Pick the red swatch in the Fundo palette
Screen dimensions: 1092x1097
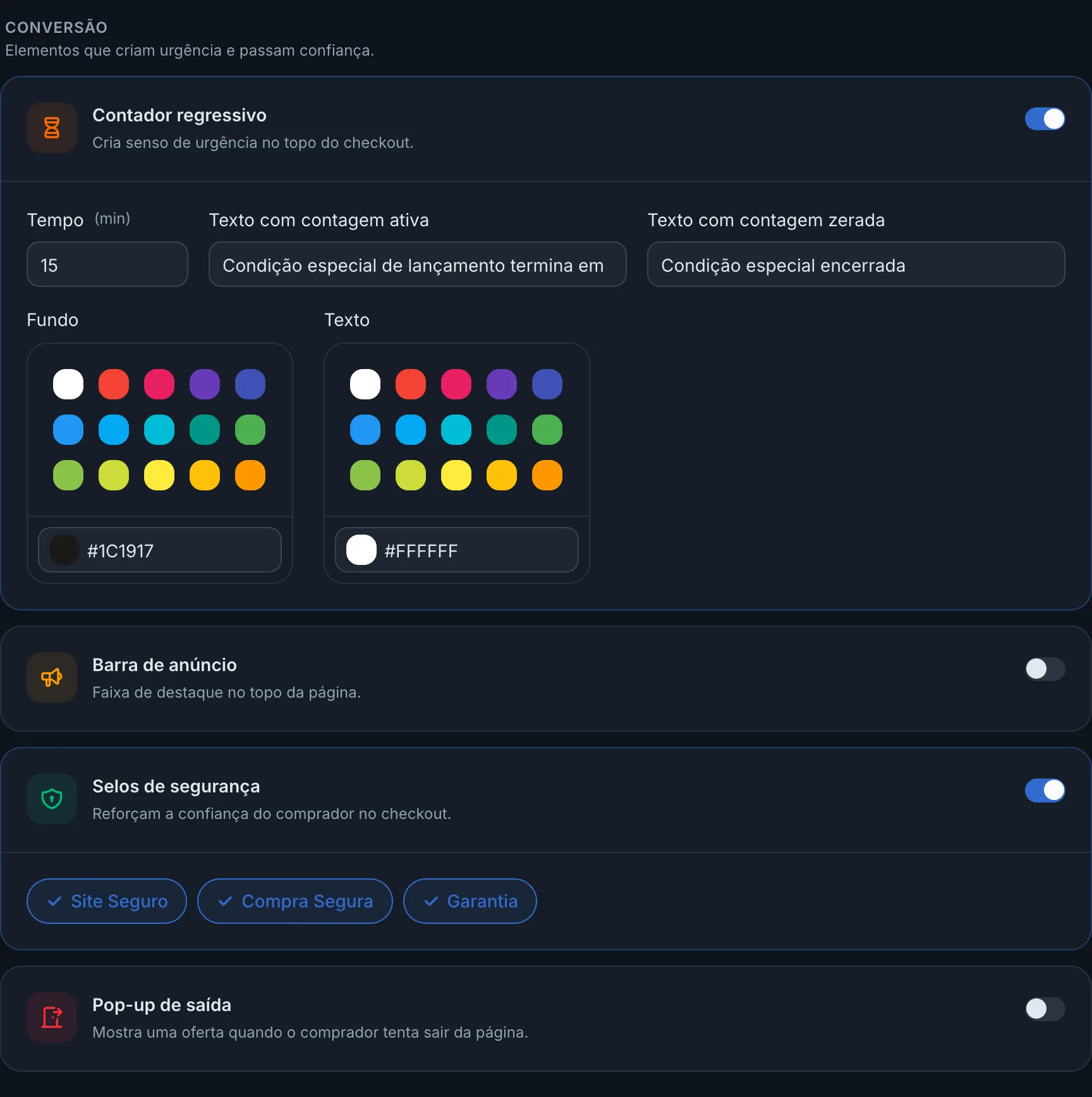point(114,384)
